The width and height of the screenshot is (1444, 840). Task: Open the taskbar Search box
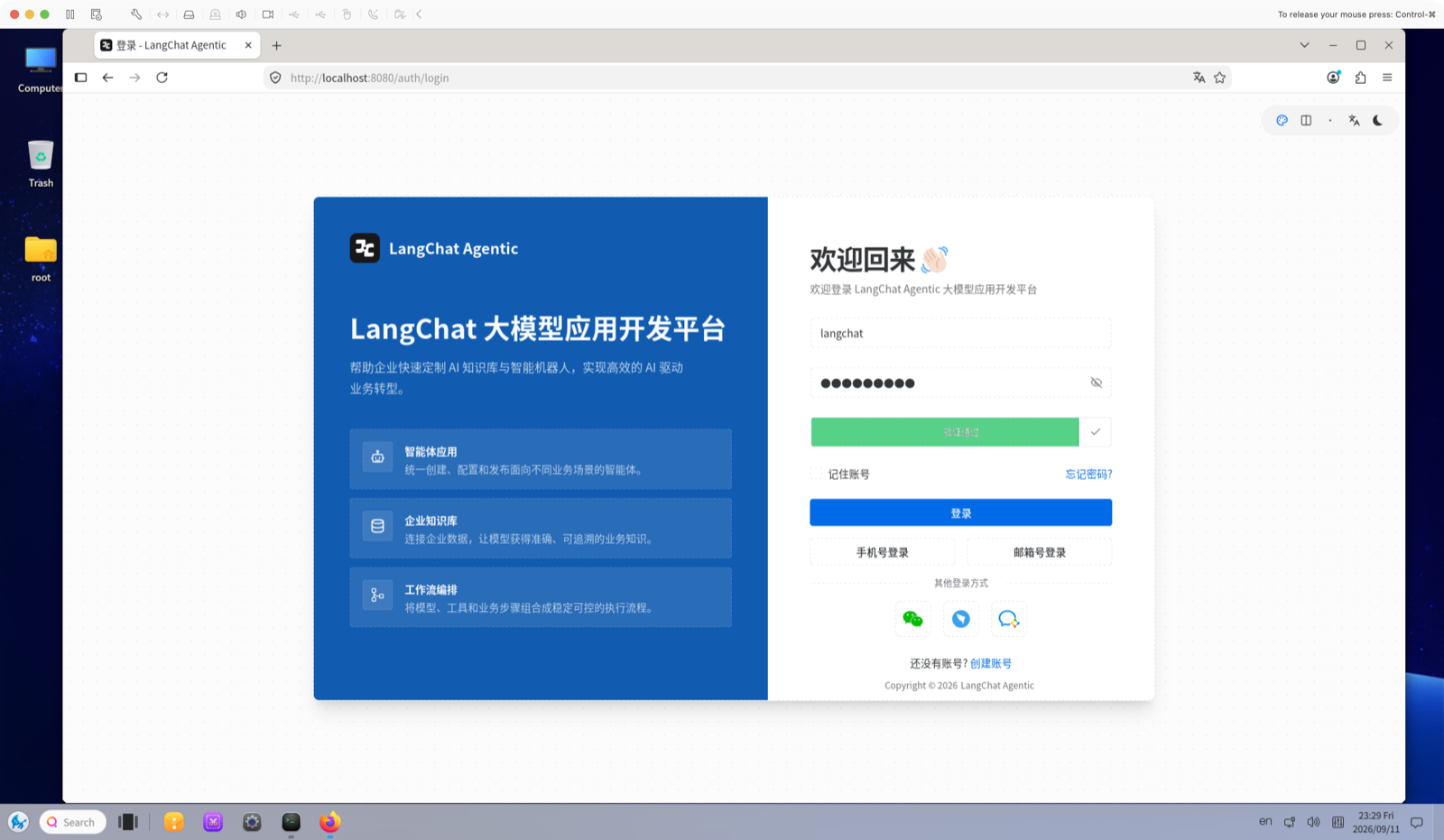pos(72,822)
